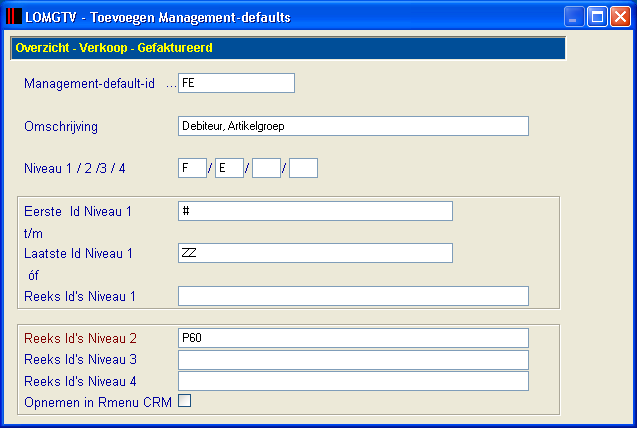Click the Management-default-id field containing FE
This screenshot has height=428, width=637.
[x=236, y=83]
